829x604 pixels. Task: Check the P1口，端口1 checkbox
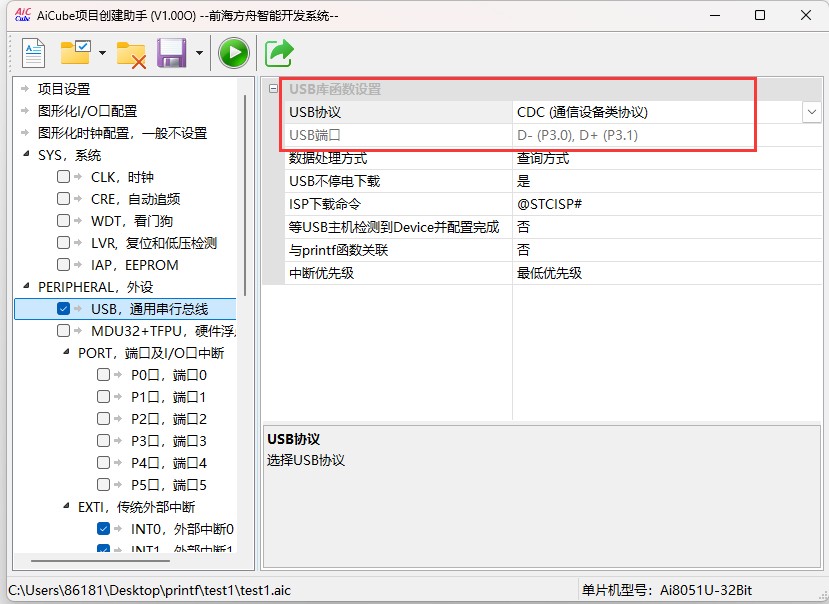104,397
